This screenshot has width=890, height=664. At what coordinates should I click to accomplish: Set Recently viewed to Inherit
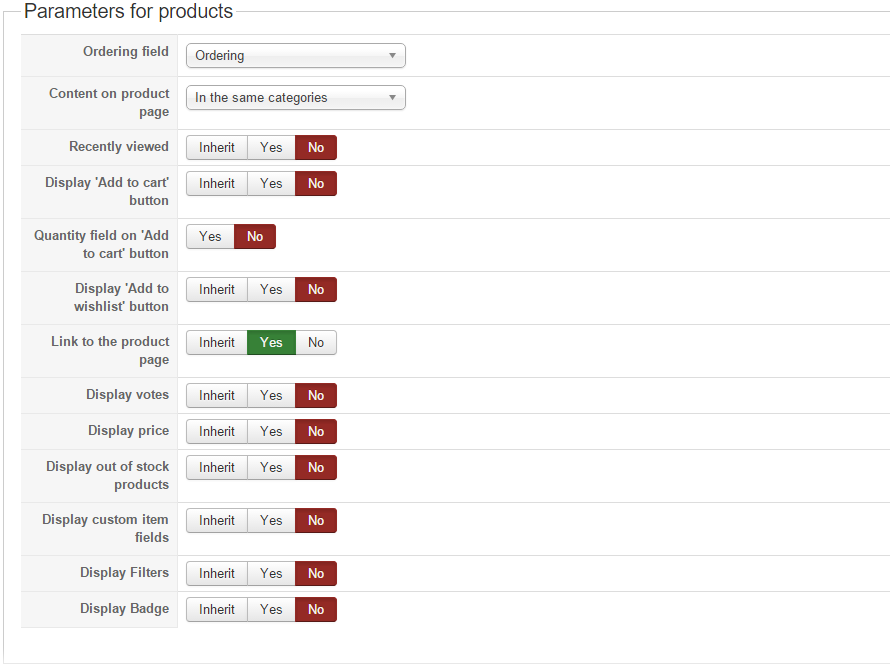[217, 148]
